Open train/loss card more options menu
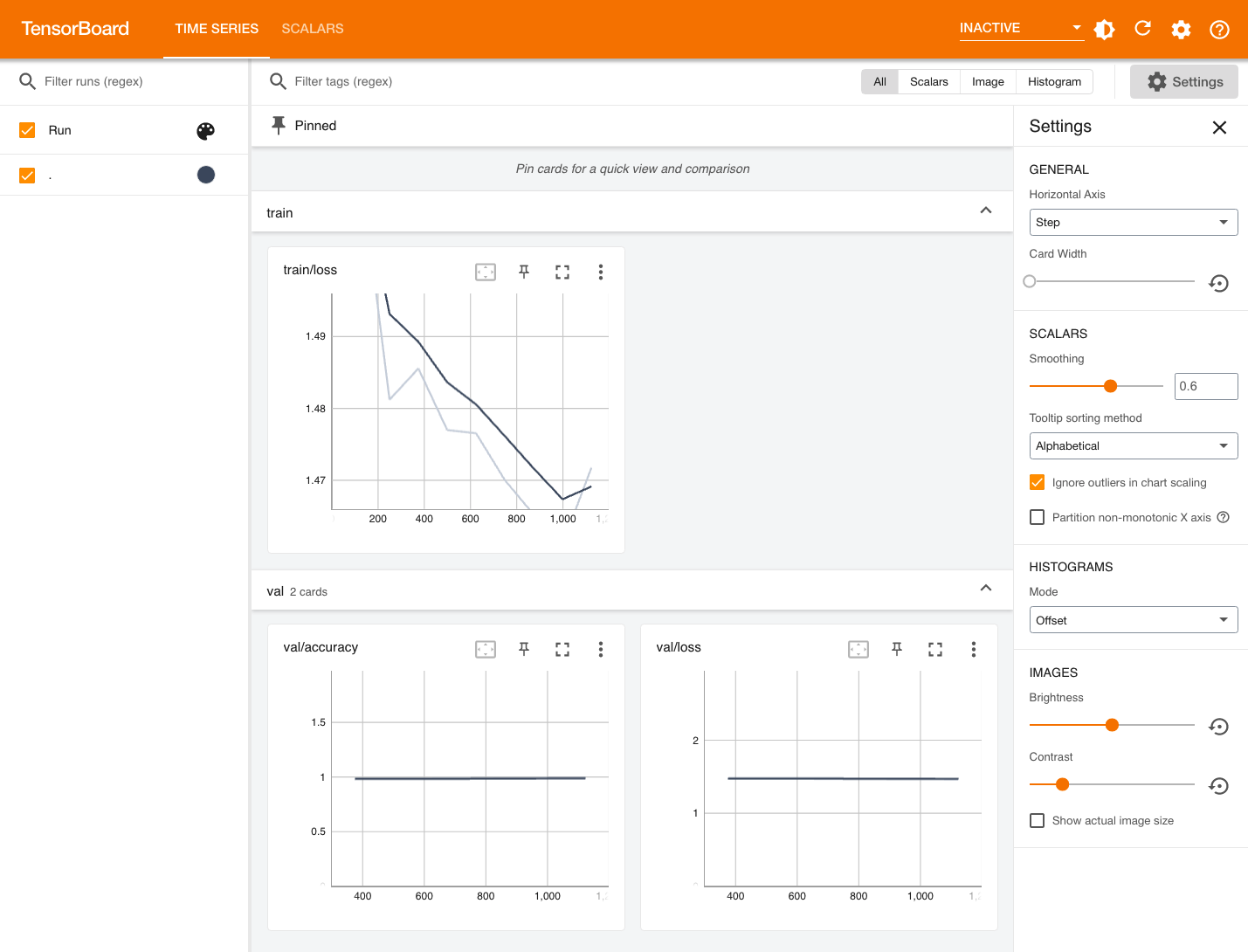Image resolution: width=1248 pixels, height=952 pixels. click(601, 272)
